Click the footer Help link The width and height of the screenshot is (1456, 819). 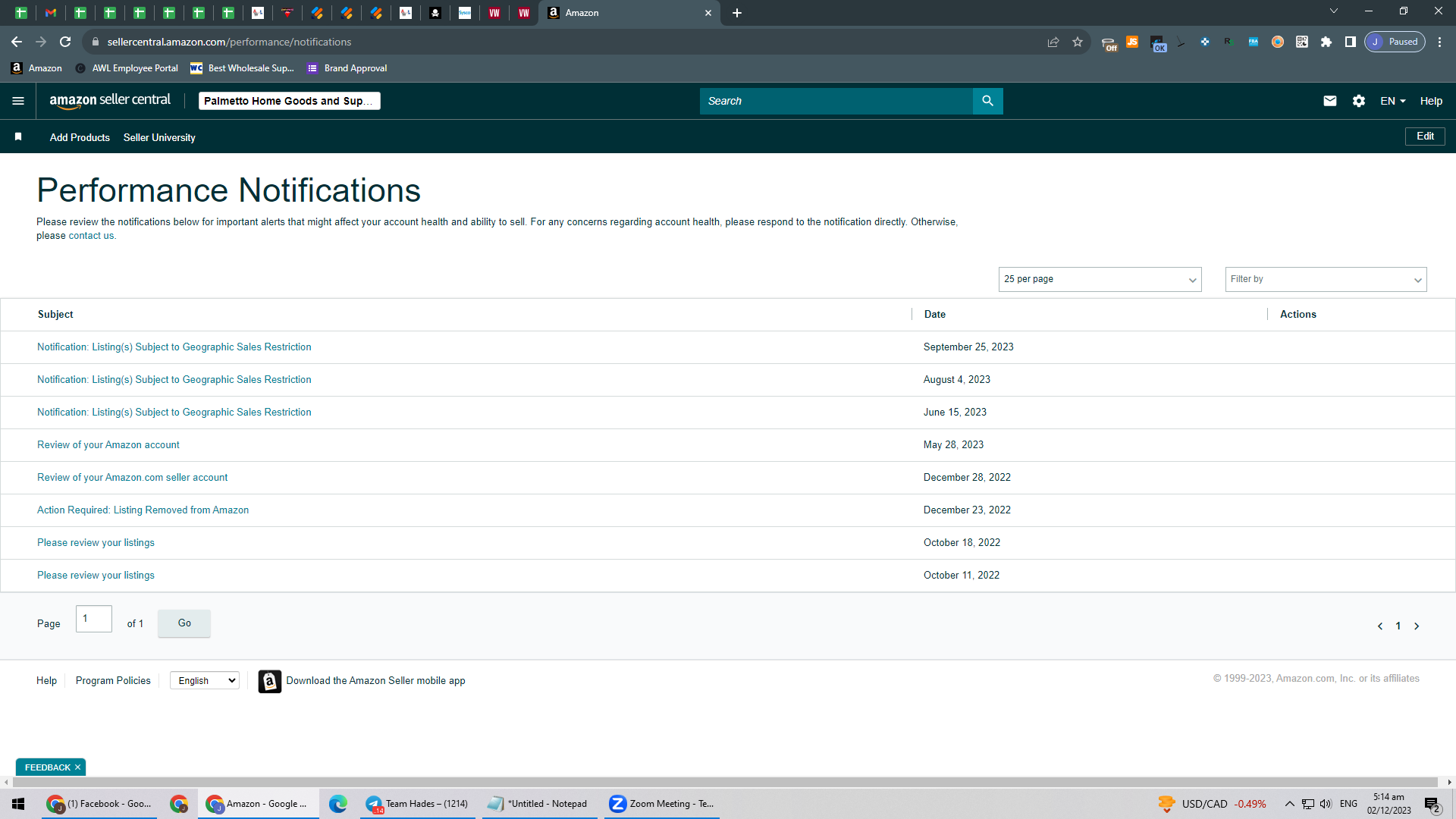pos(46,681)
